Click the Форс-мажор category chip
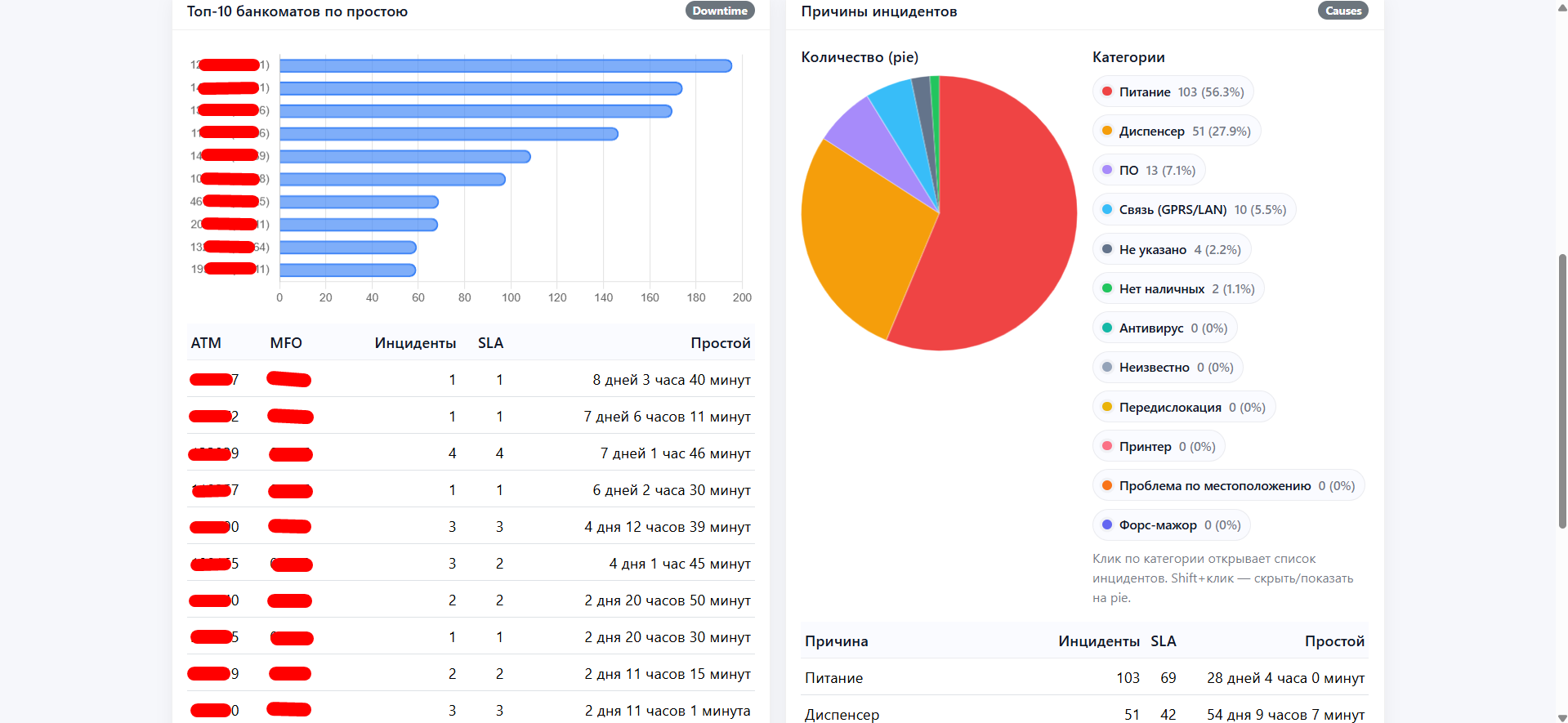The width and height of the screenshot is (1568, 723). [x=1171, y=525]
